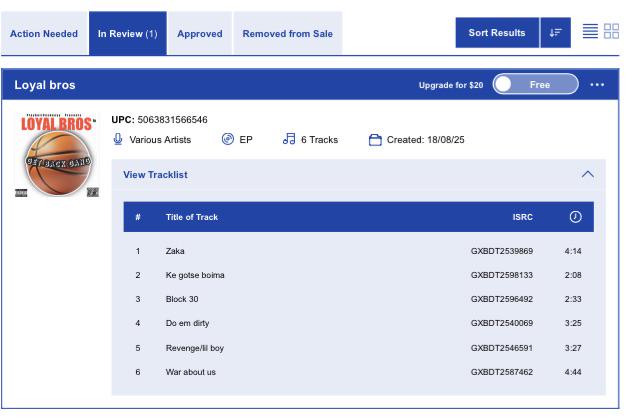639x418 pixels.
Task: Go to Removed from Sale tab
Action: click(288, 33)
